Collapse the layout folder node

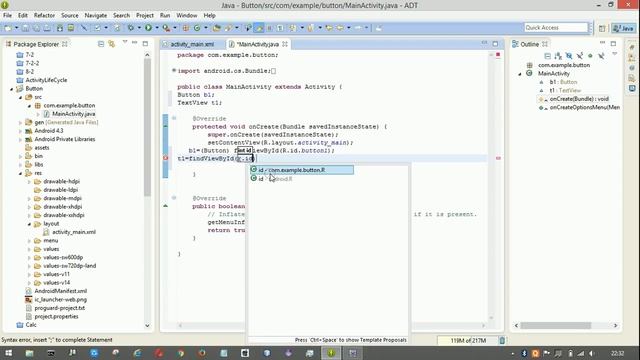tap(29, 224)
